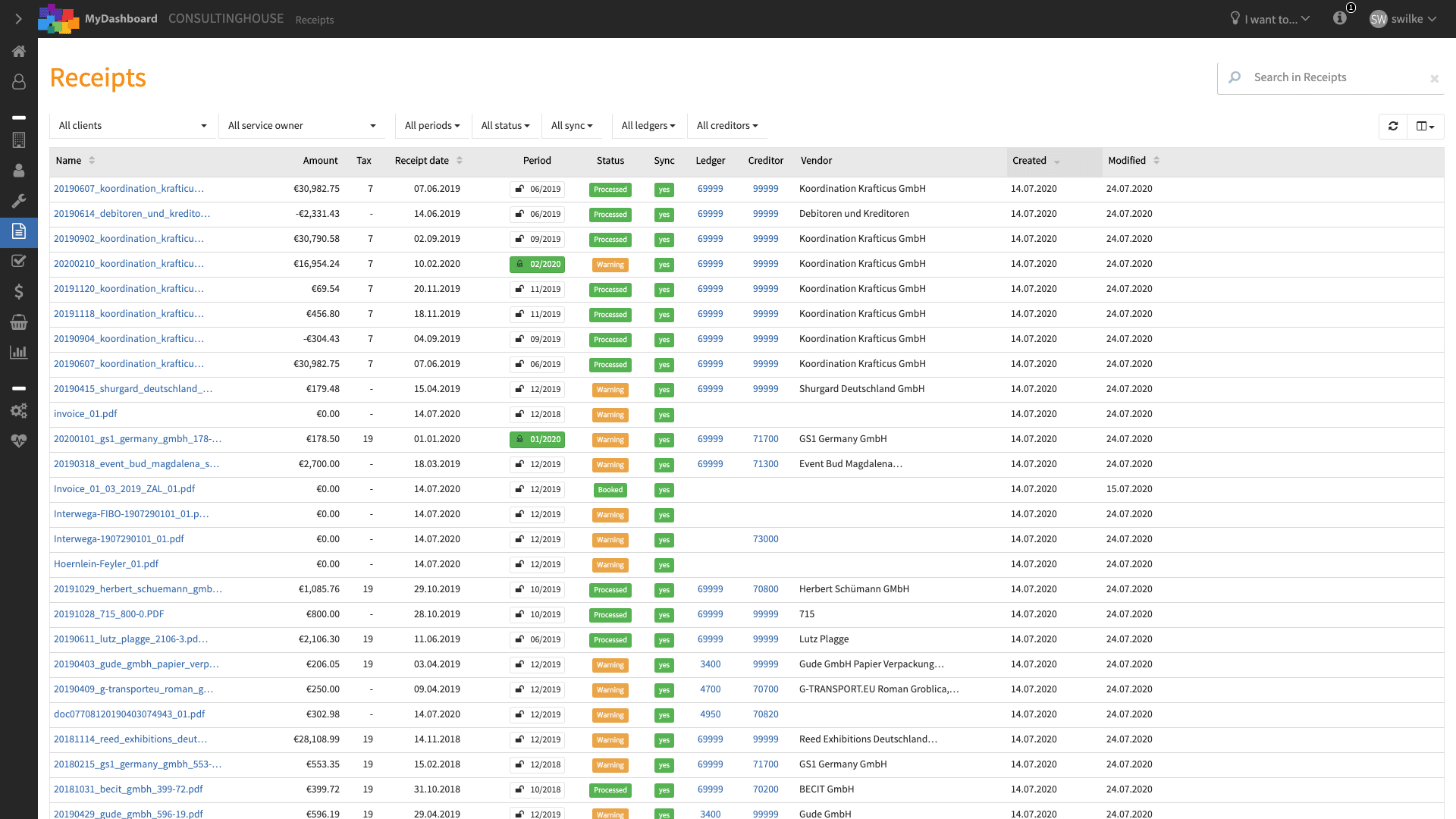Refresh the receipts list
The image size is (1456, 819).
point(1393,126)
